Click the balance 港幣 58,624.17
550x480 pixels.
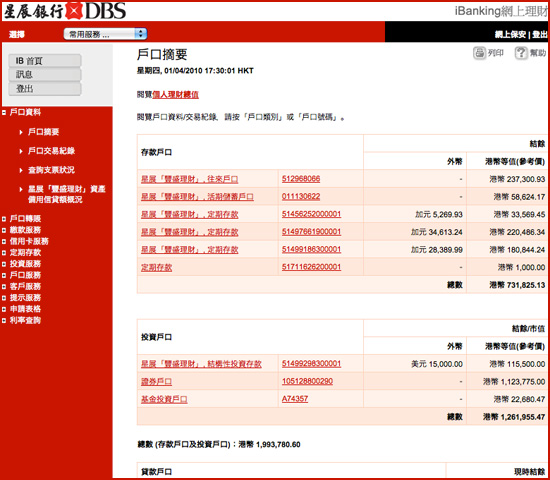[x=519, y=197]
